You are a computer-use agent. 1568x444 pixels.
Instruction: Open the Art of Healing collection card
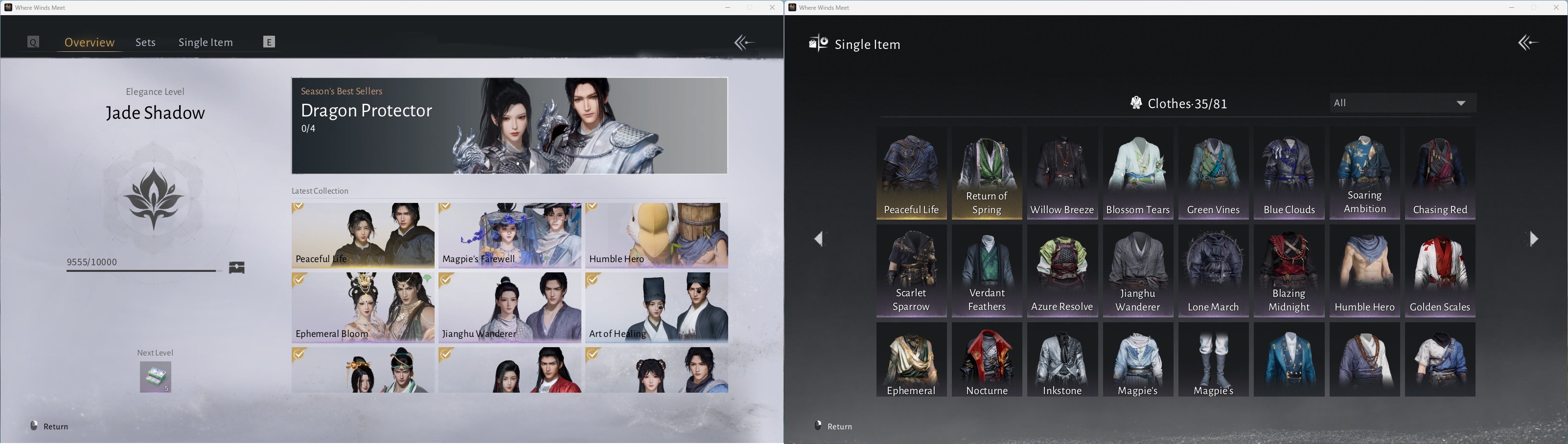[x=657, y=307]
